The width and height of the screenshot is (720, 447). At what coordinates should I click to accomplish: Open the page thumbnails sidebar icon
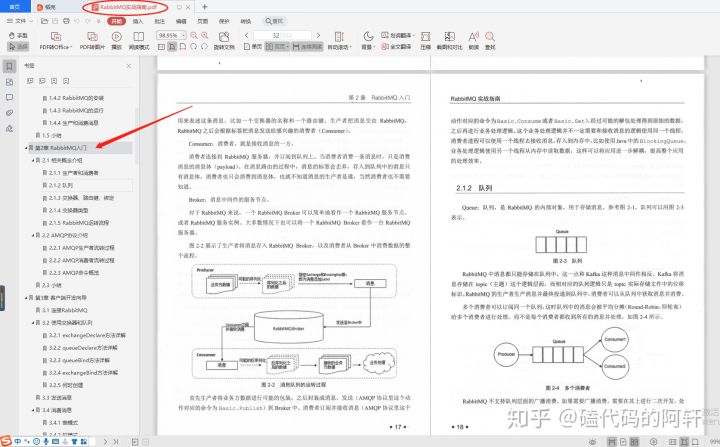pos(9,82)
